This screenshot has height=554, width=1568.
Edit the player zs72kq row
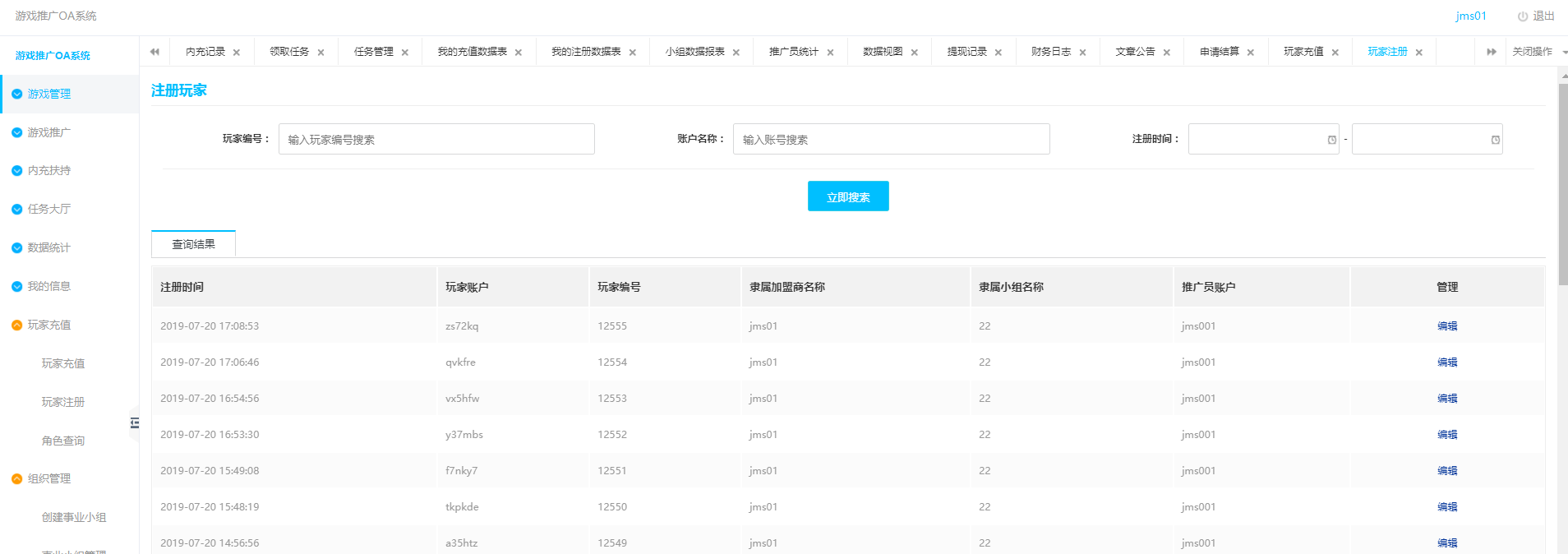click(x=1446, y=326)
